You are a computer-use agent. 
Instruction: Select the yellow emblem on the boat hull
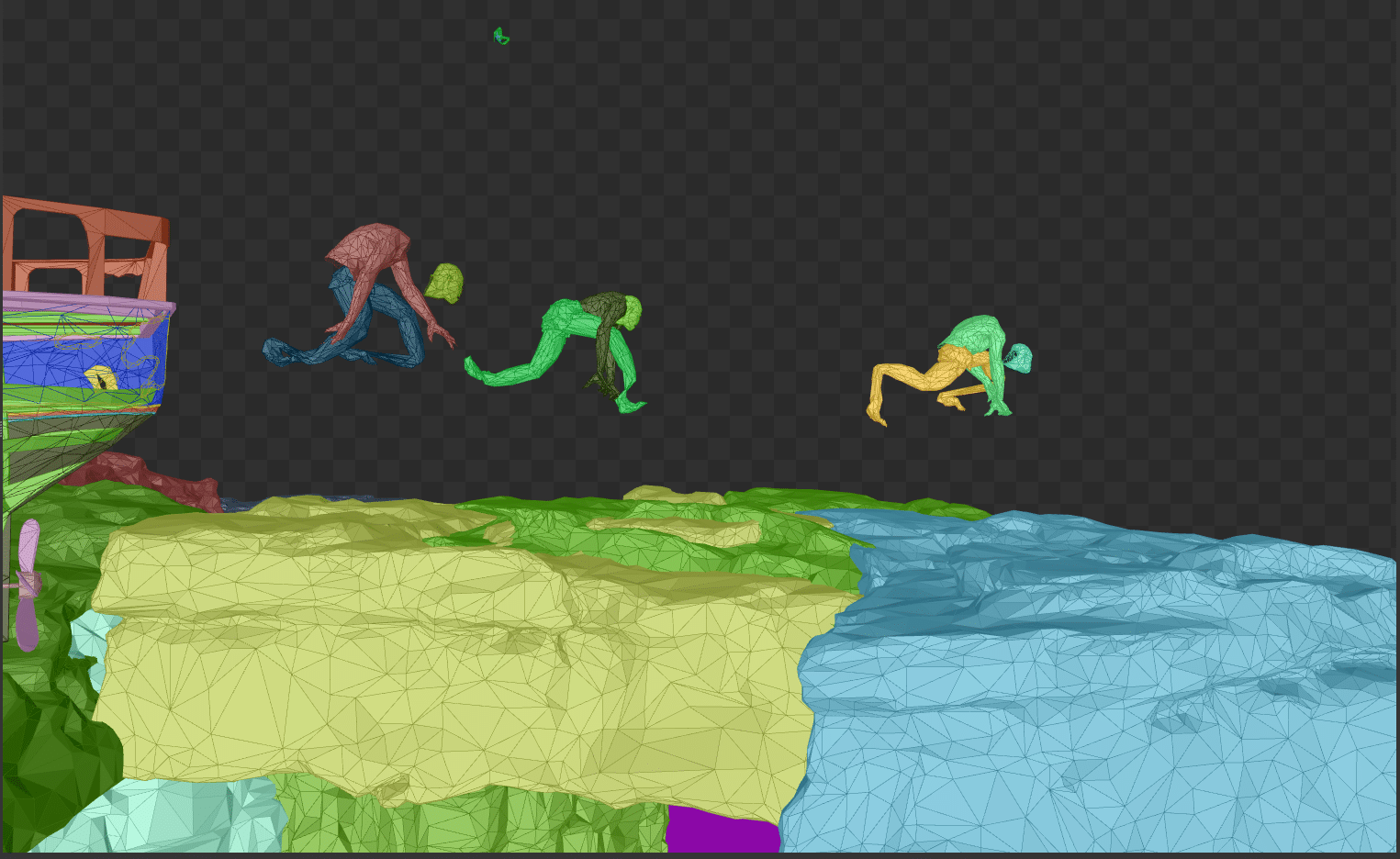tap(100, 376)
